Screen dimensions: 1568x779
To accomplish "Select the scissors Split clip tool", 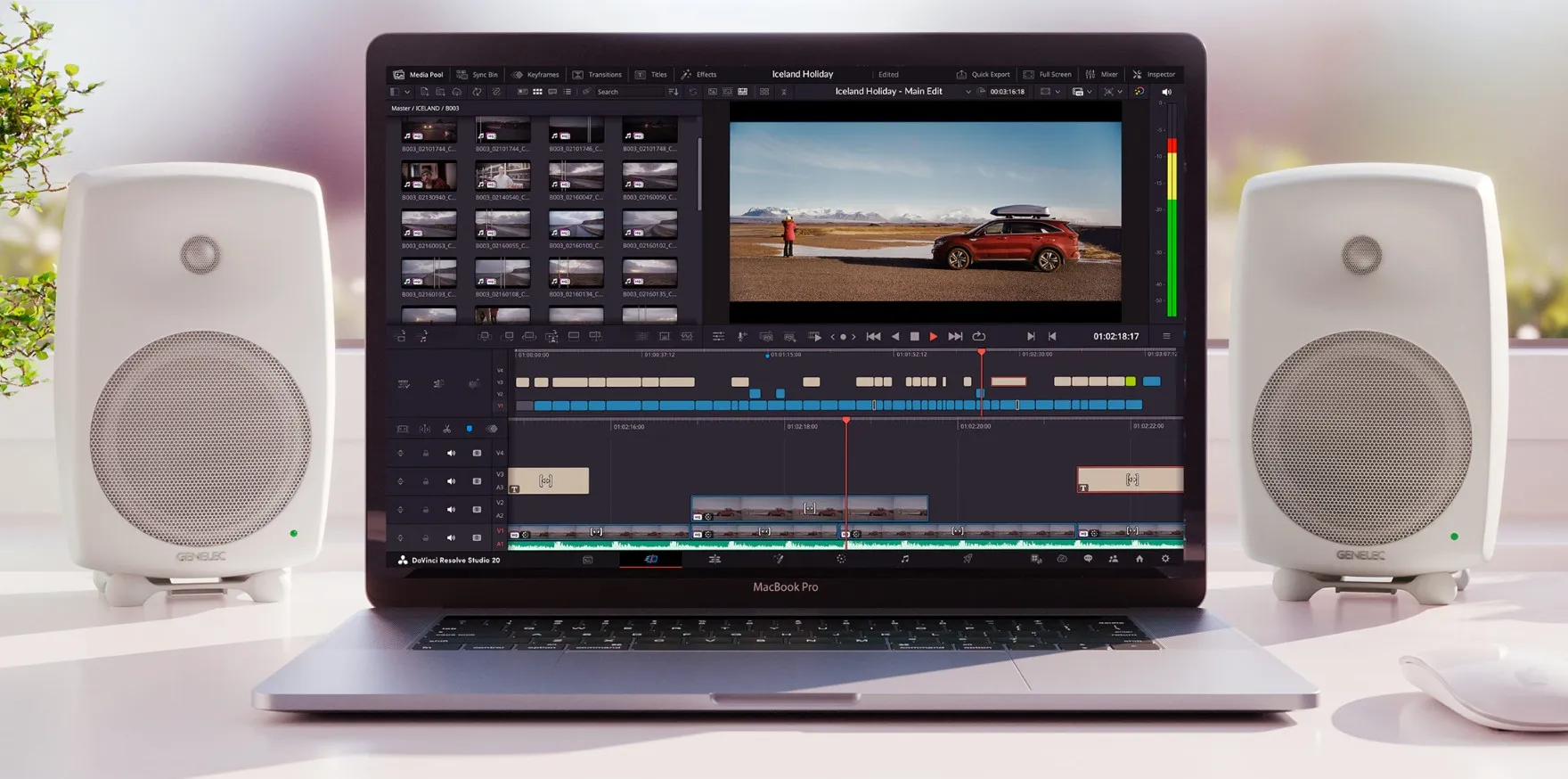I will [x=446, y=429].
